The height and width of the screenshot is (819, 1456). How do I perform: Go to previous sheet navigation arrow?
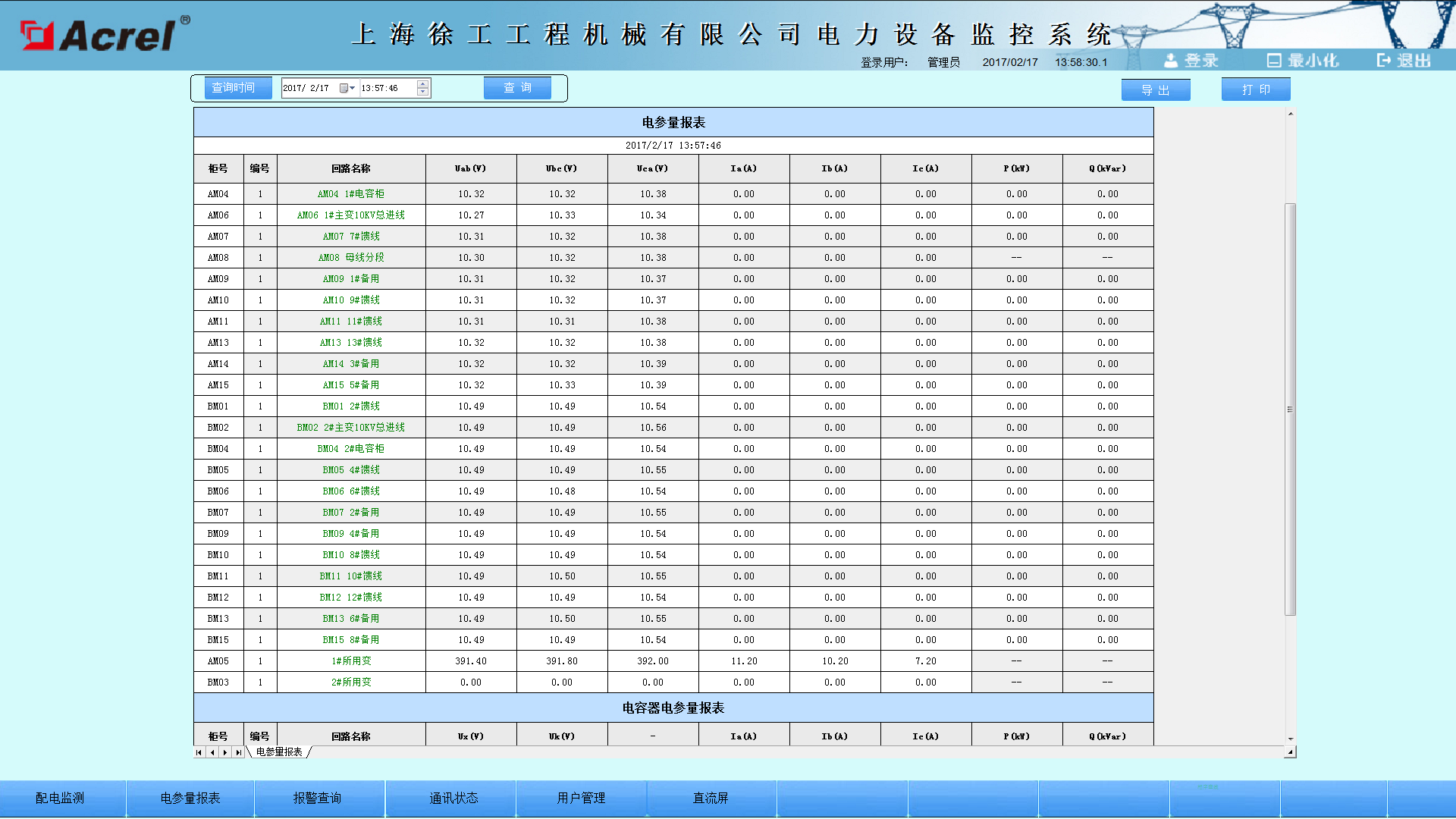tap(212, 752)
